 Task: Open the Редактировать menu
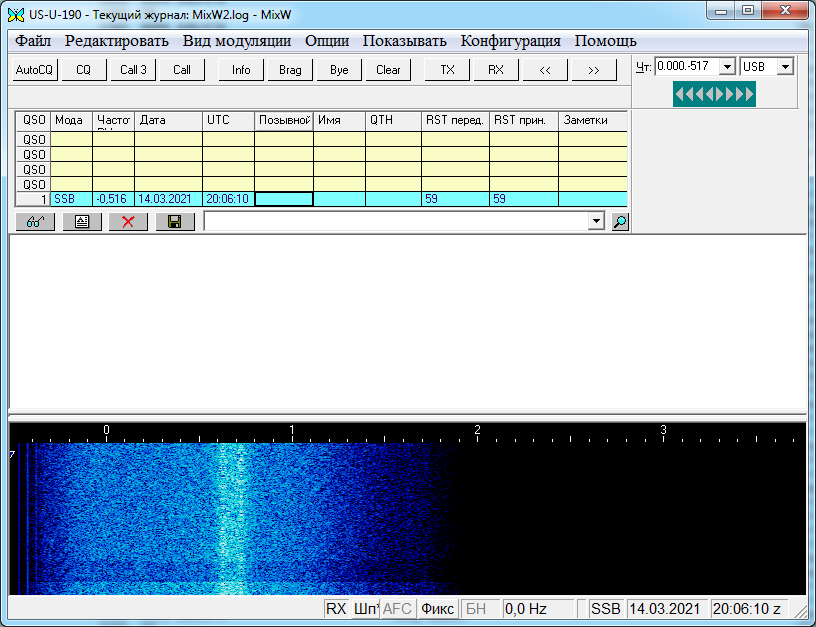coord(117,41)
